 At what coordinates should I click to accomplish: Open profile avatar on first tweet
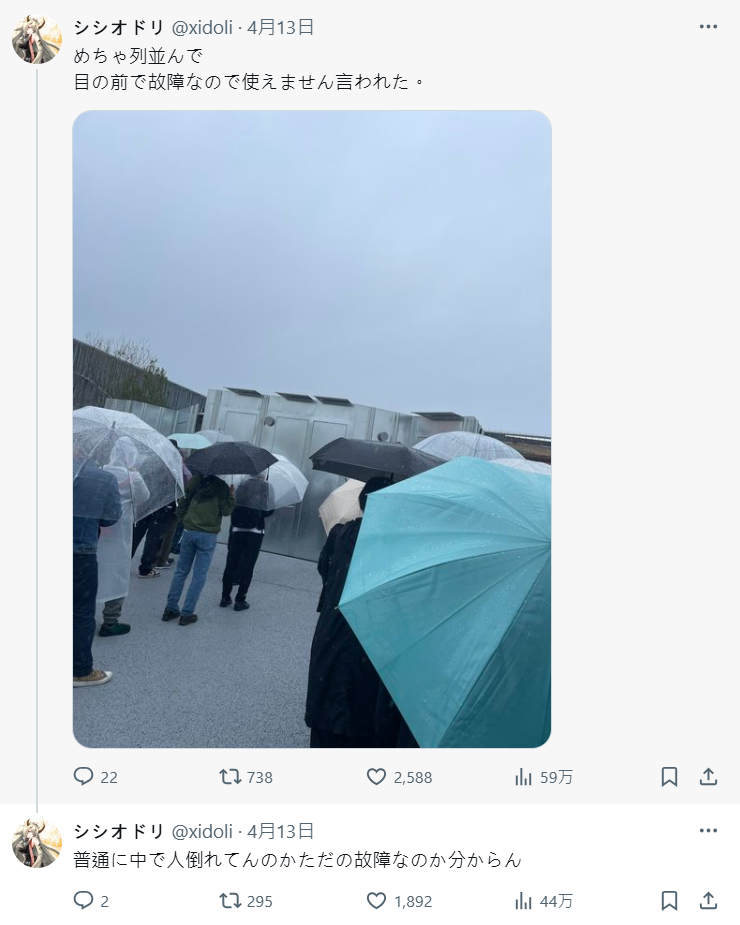pyautogui.click(x=37, y=39)
